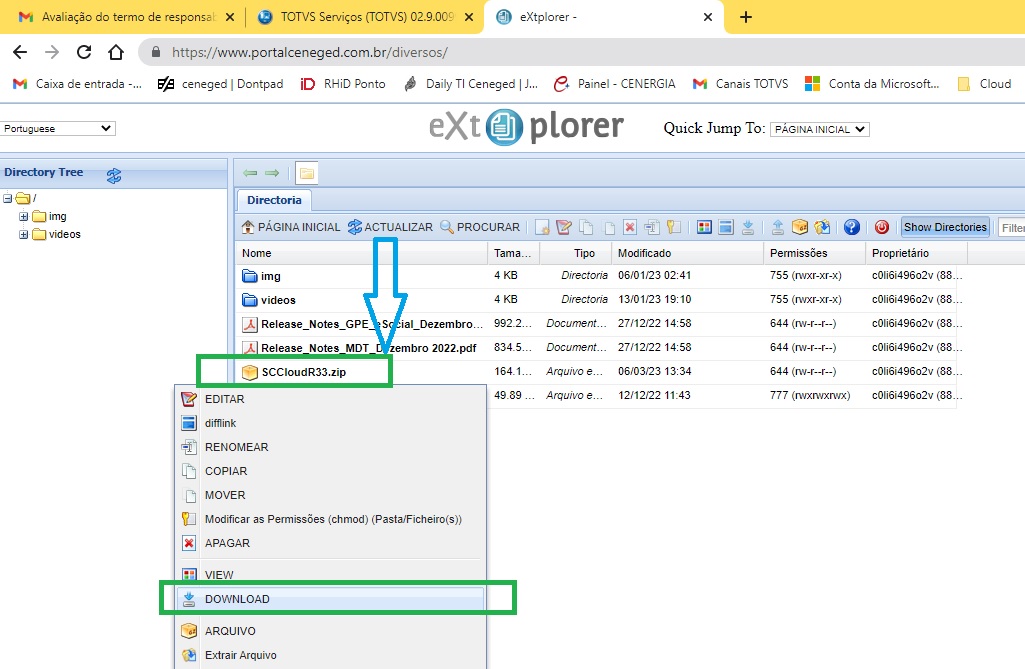Click the chmod key icon in toolbar
The image size is (1025, 669).
(x=673, y=227)
